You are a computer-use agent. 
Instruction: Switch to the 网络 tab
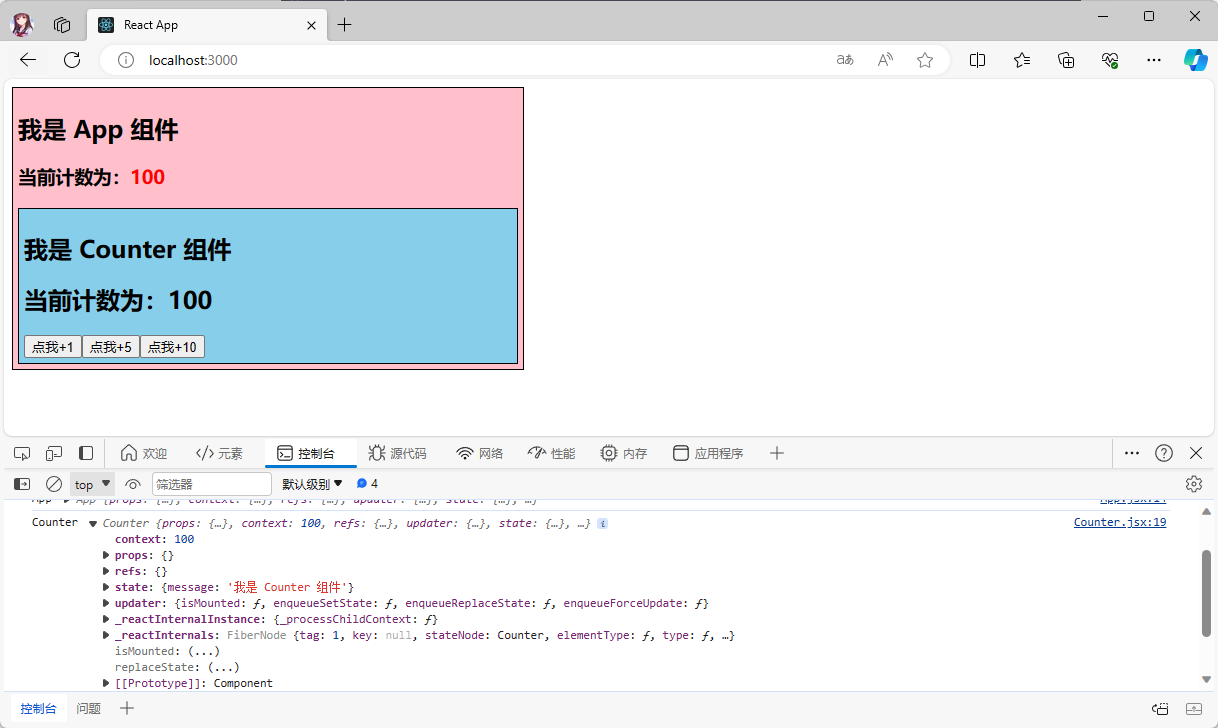click(x=479, y=453)
